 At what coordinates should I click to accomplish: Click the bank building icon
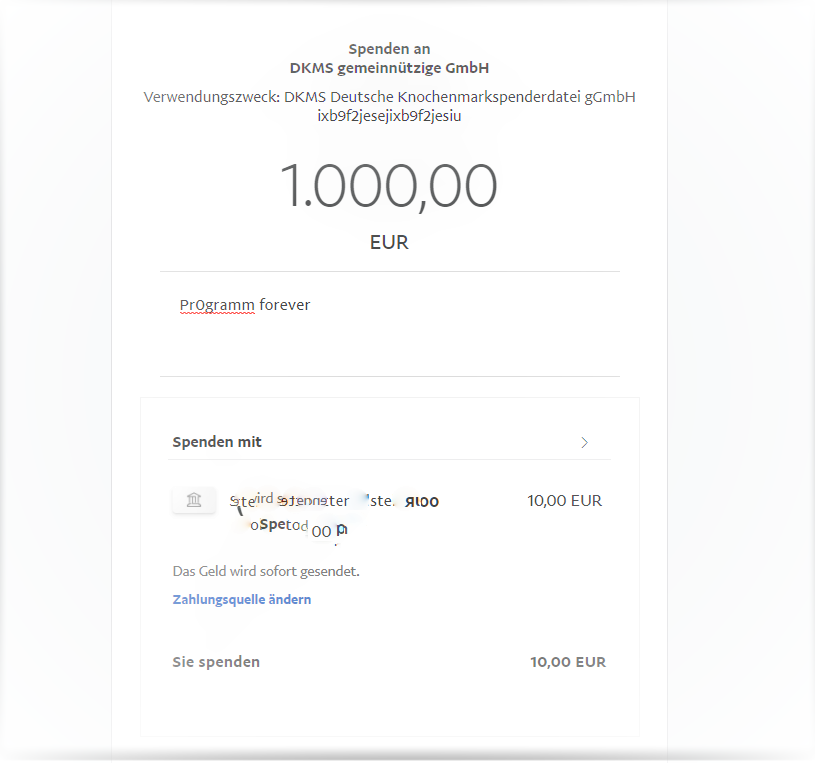tap(194, 500)
